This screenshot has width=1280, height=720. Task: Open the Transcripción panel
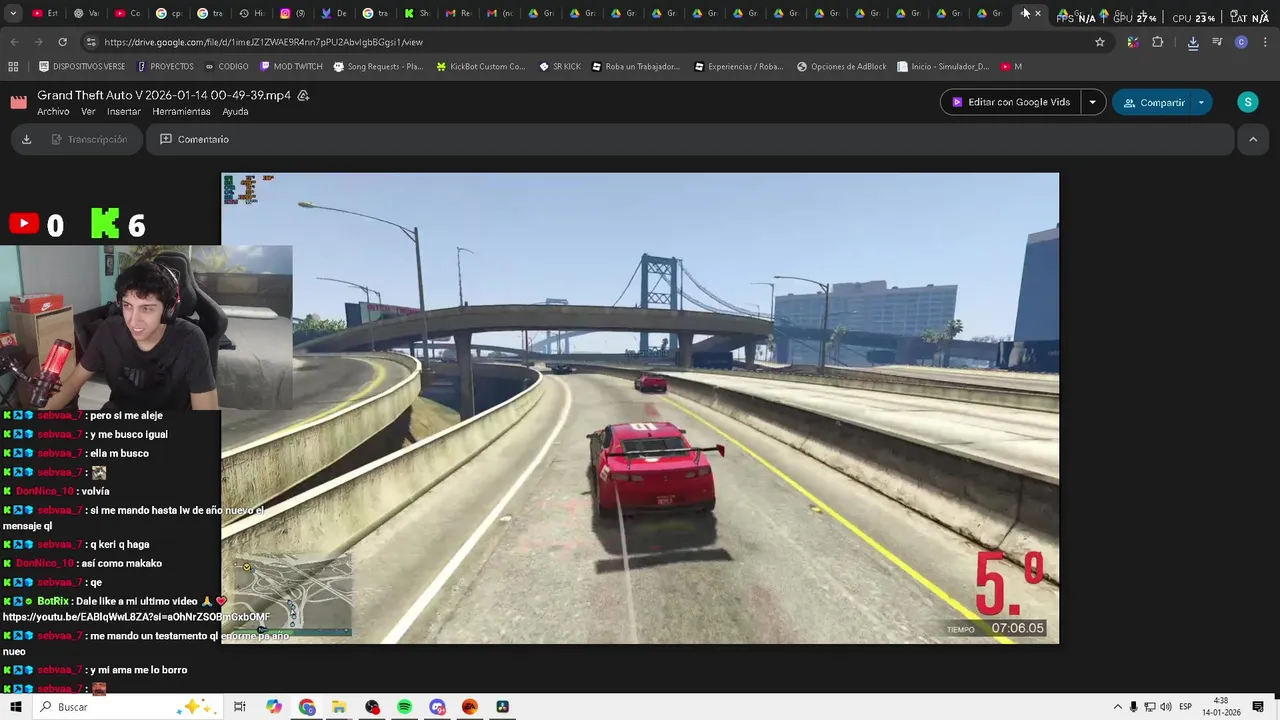pyautogui.click(x=89, y=139)
